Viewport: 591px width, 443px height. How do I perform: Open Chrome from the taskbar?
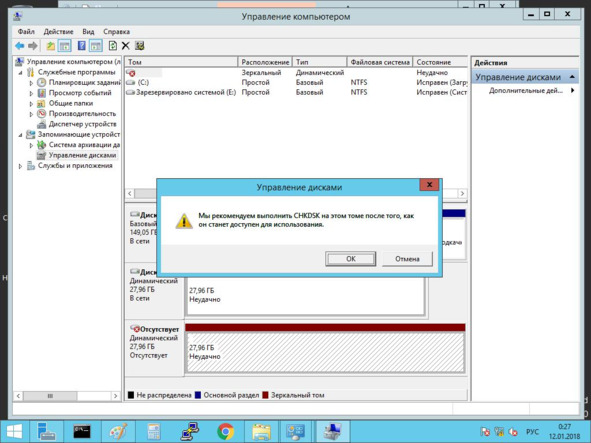tap(225, 432)
